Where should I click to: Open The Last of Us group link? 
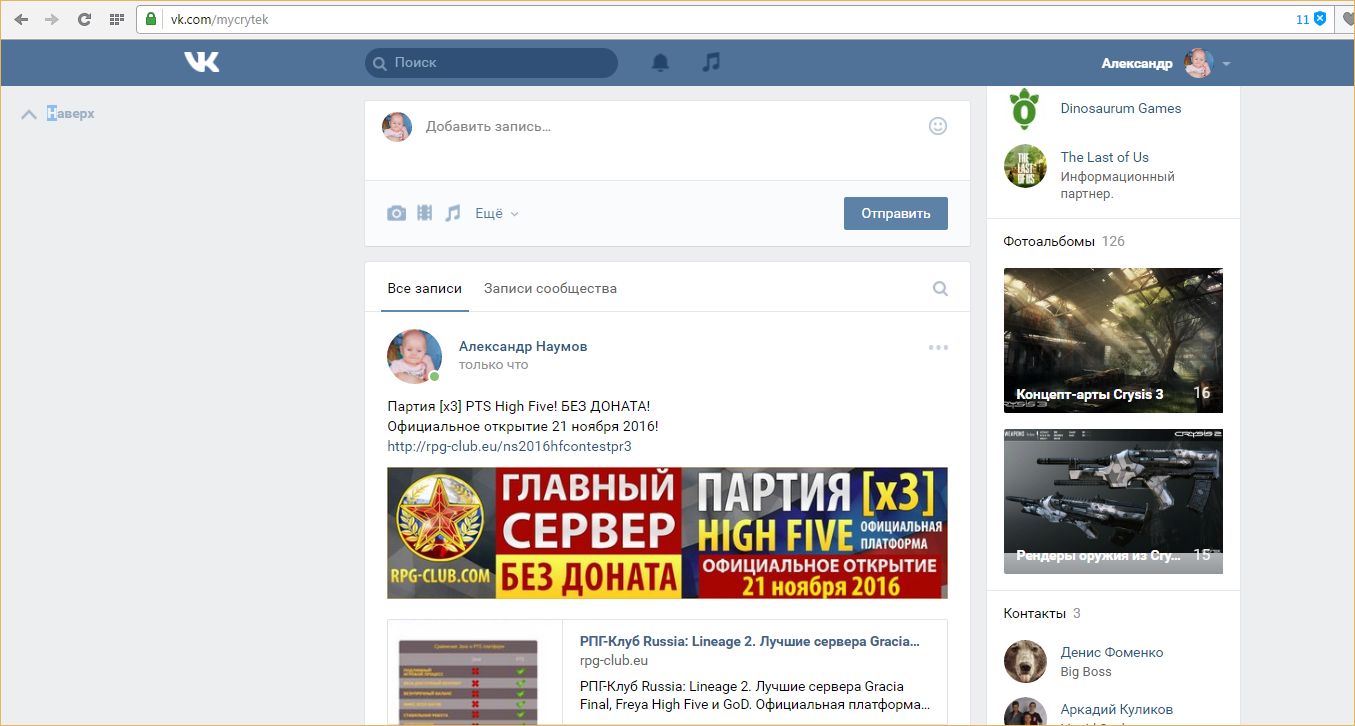pos(1105,157)
